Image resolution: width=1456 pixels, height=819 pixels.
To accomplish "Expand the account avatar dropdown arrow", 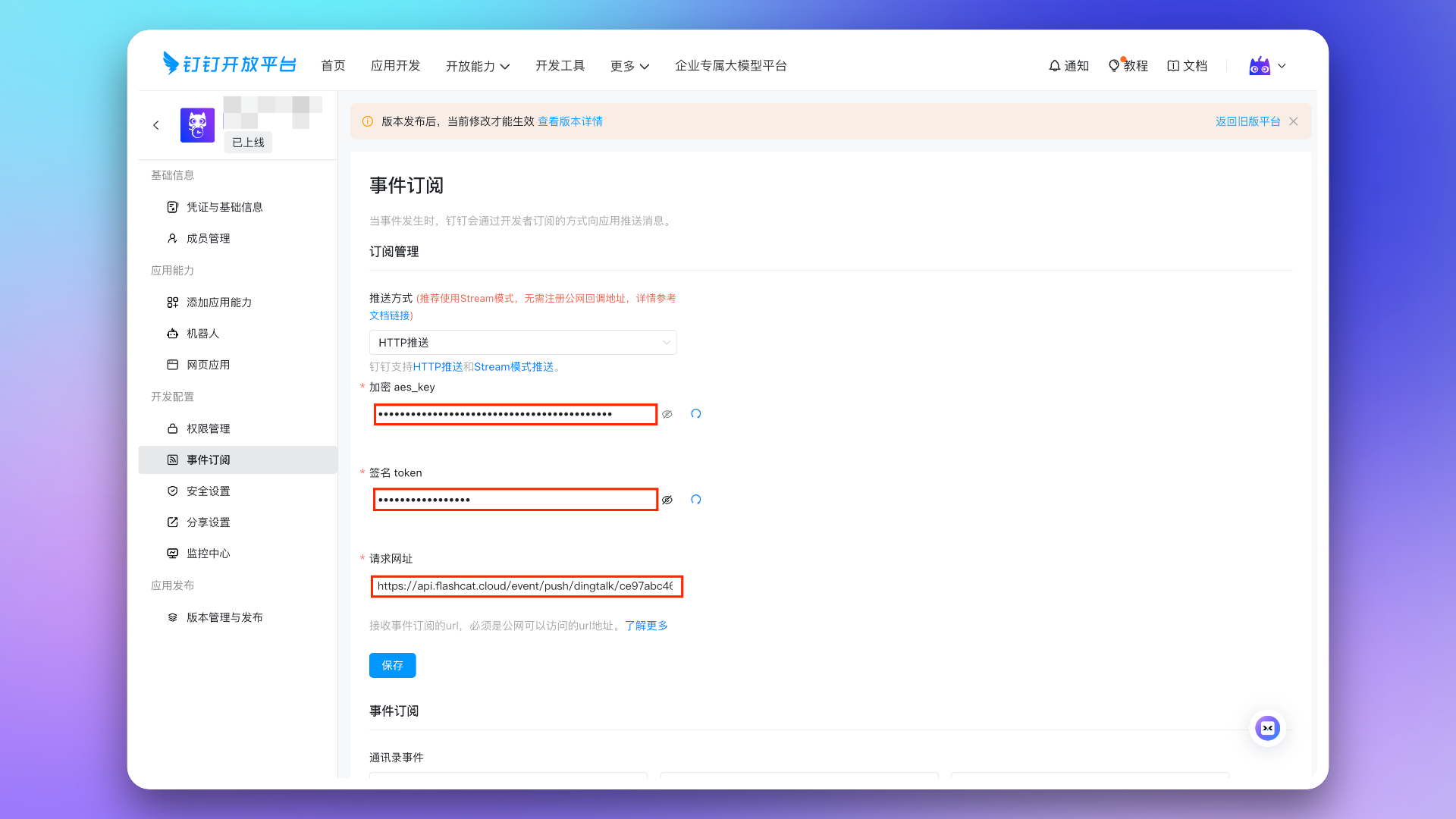I will [x=1282, y=66].
